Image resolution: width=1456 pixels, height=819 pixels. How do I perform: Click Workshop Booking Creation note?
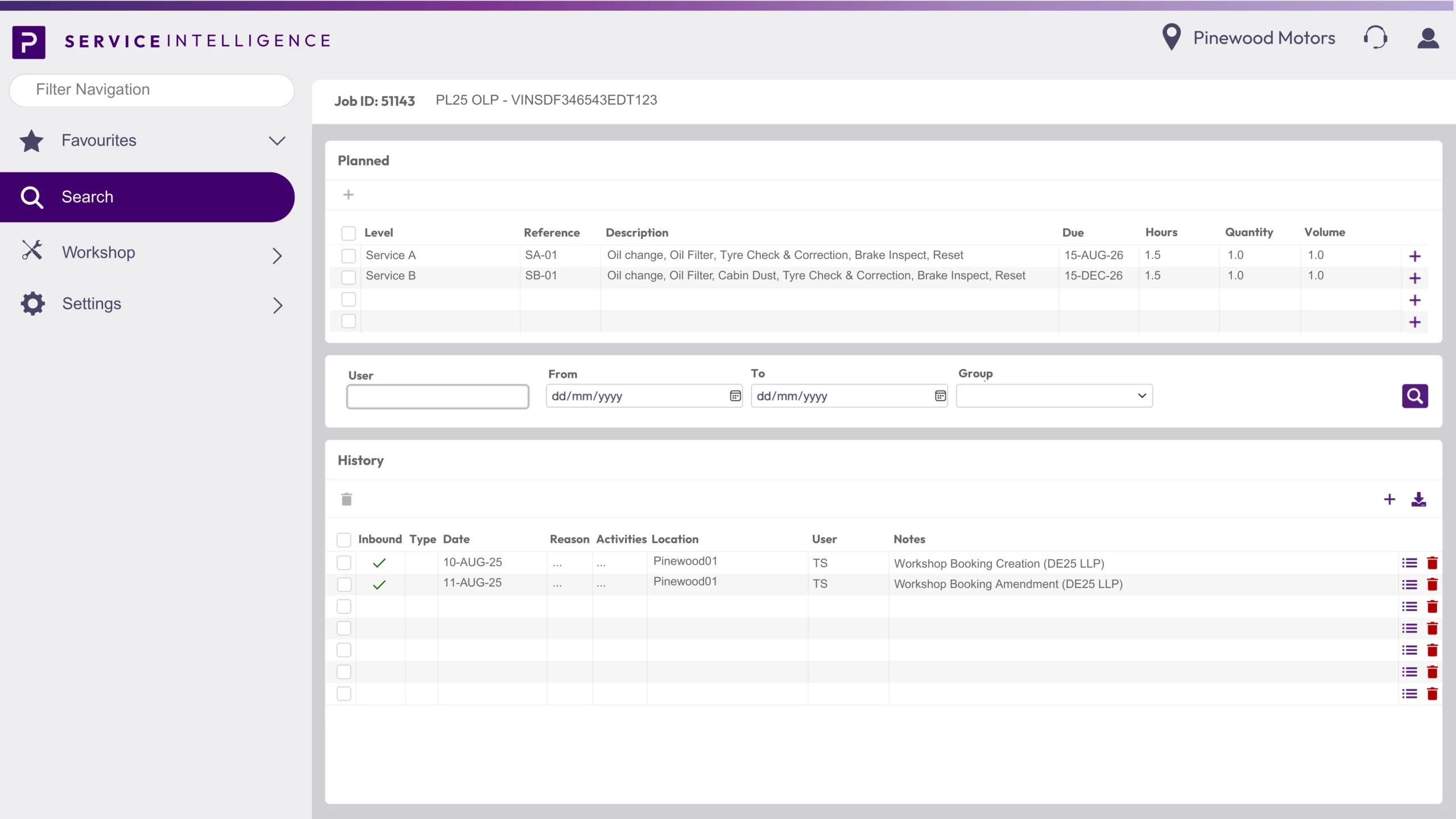[x=999, y=564]
